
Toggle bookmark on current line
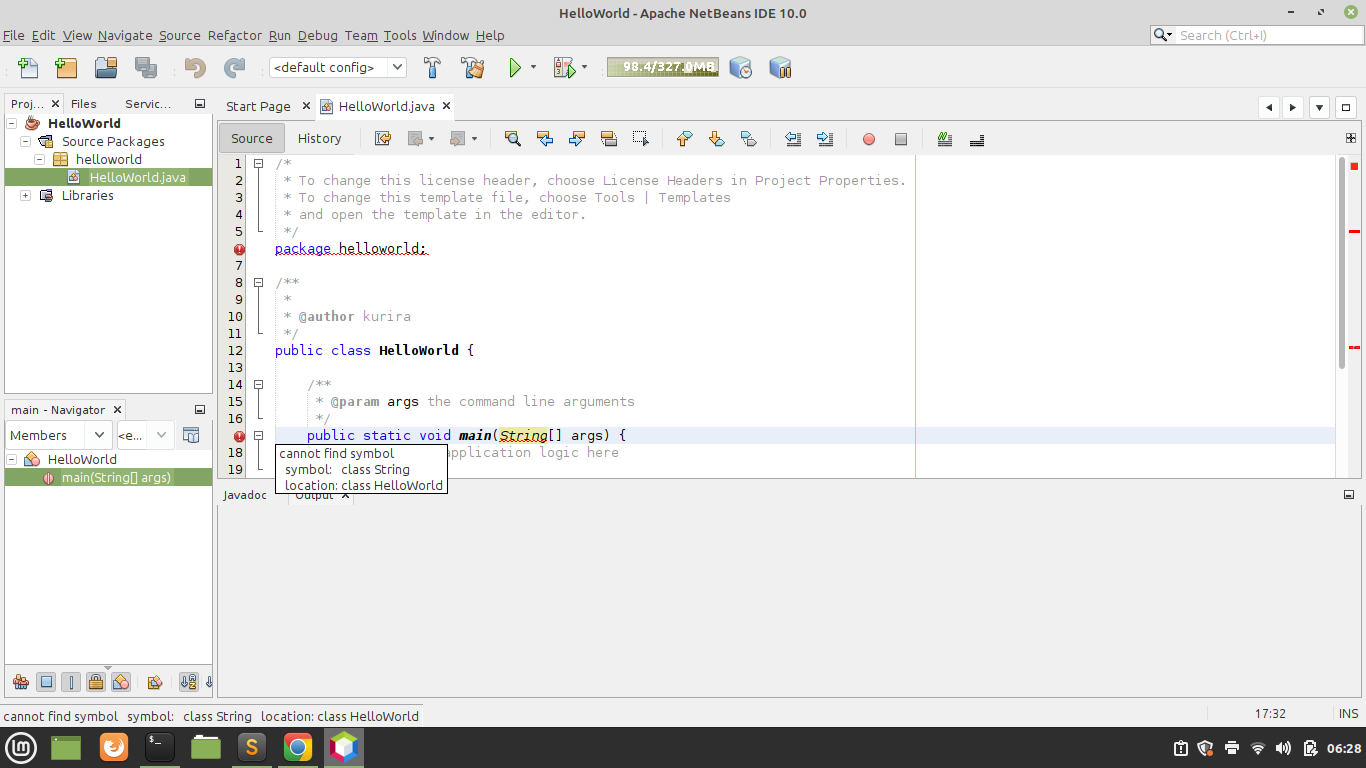pos(749,139)
